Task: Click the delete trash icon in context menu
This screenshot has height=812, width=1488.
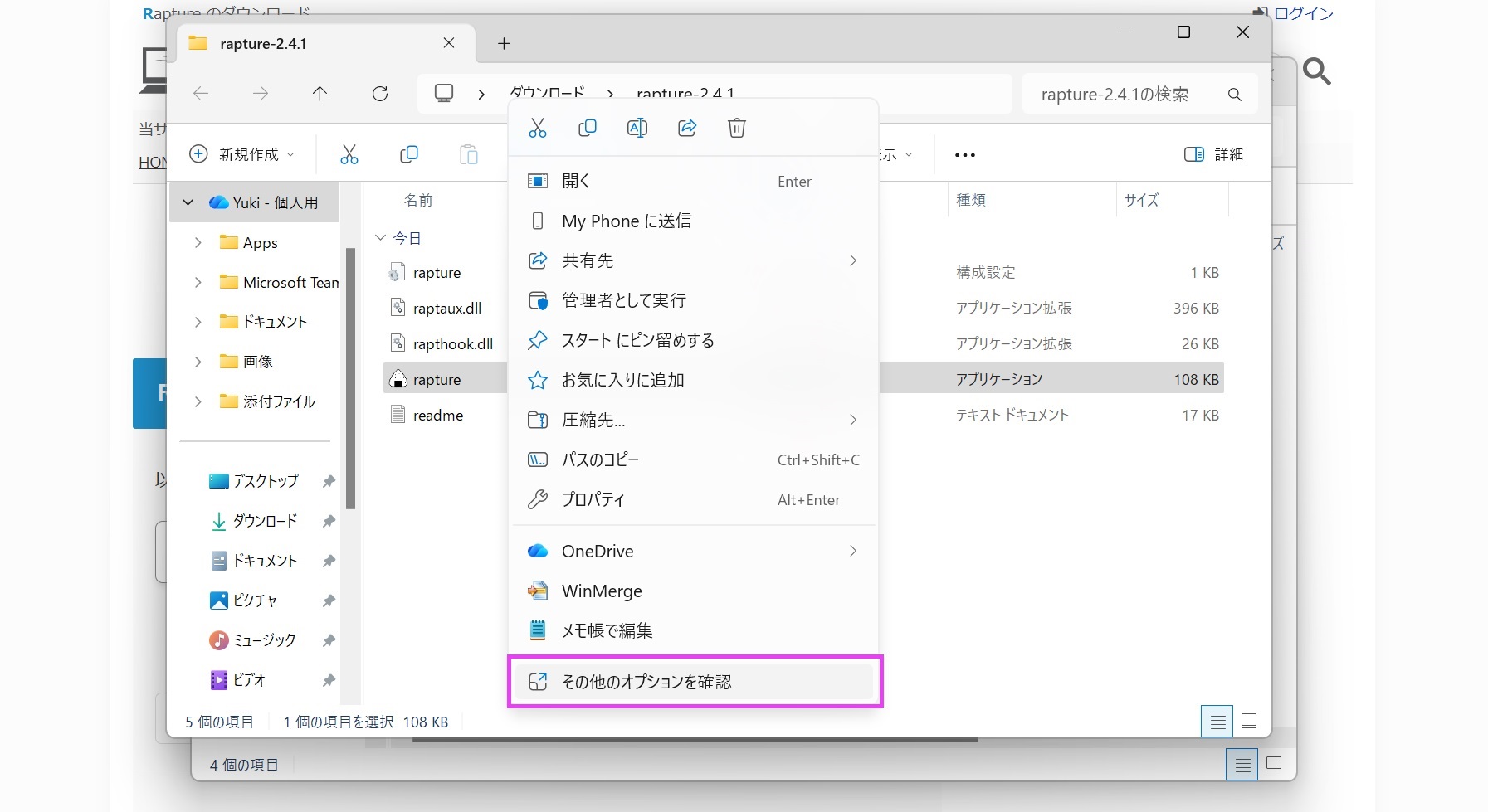Action: pyautogui.click(x=737, y=128)
